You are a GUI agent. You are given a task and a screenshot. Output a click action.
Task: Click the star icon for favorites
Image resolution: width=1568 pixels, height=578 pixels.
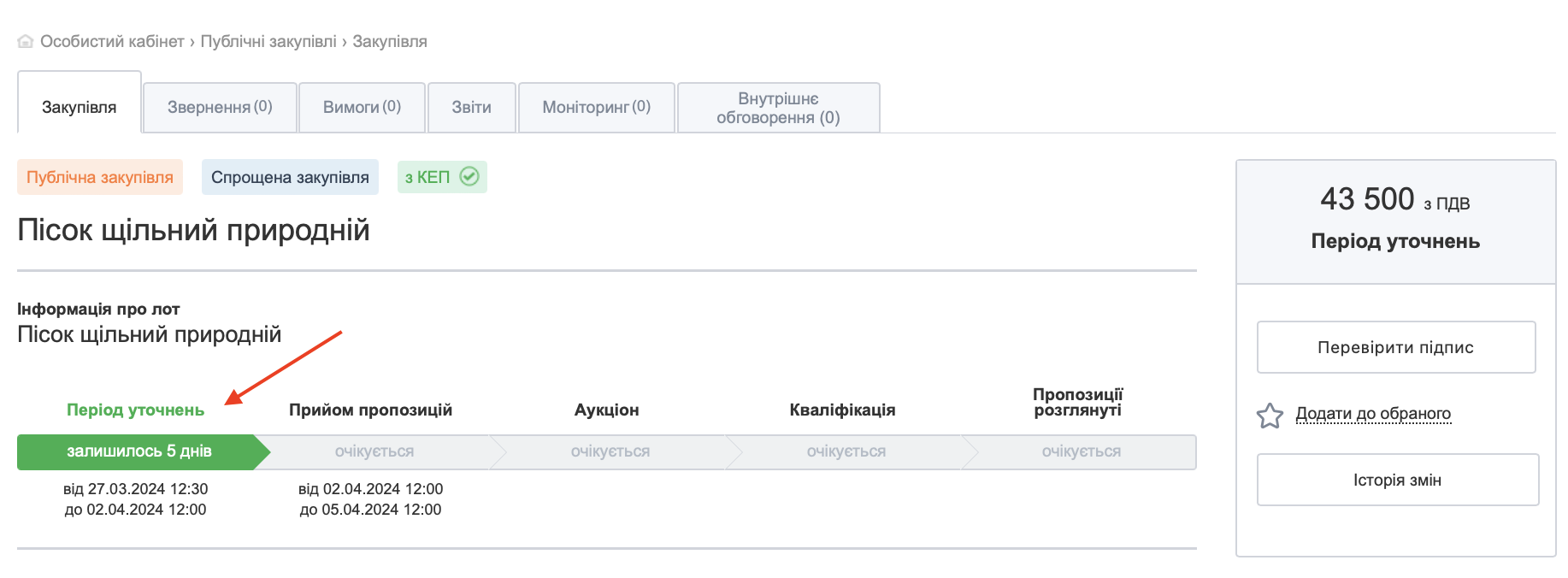(x=1270, y=416)
